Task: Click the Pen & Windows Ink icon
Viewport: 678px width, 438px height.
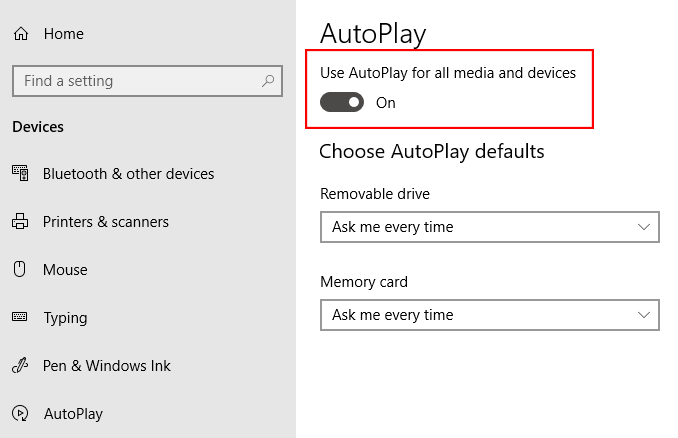Action: pos(20,366)
